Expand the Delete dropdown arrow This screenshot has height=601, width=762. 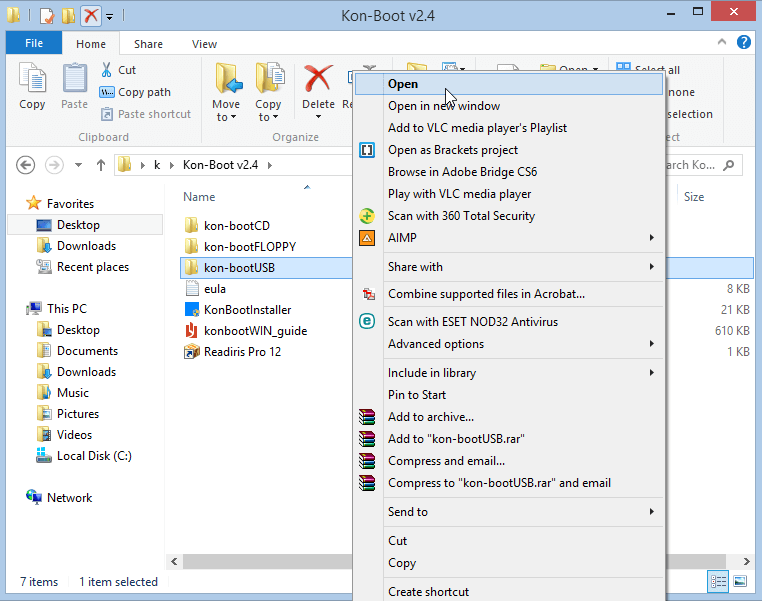(x=318, y=117)
